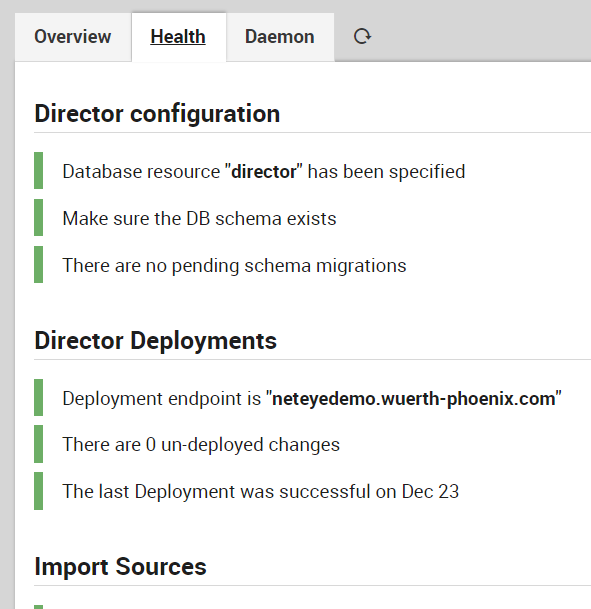
Task: Open "There are 0 un-deployed changes" entry
Action: (x=201, y=445)
